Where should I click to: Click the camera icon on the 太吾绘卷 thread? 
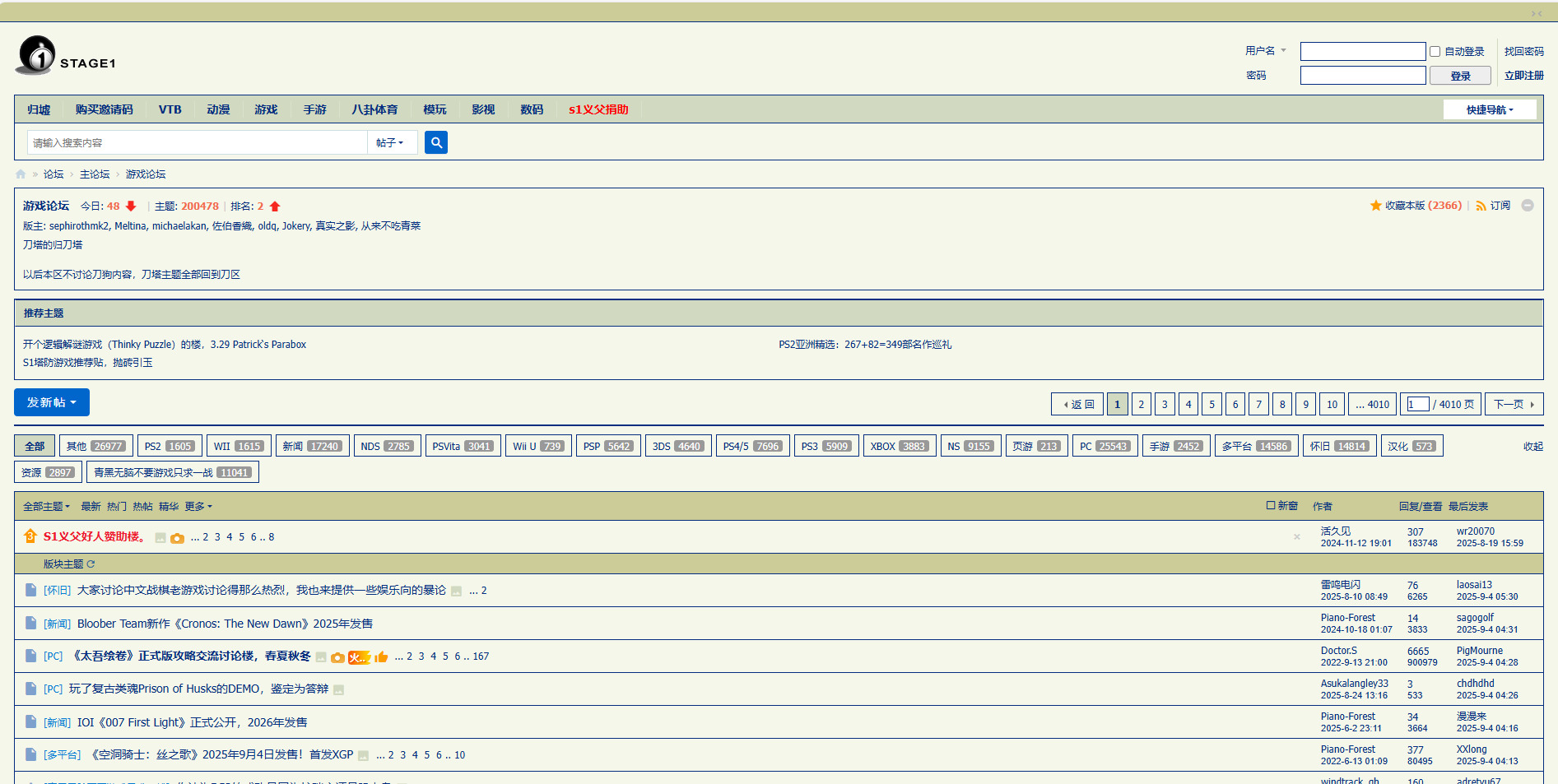(x=337, y=657)
